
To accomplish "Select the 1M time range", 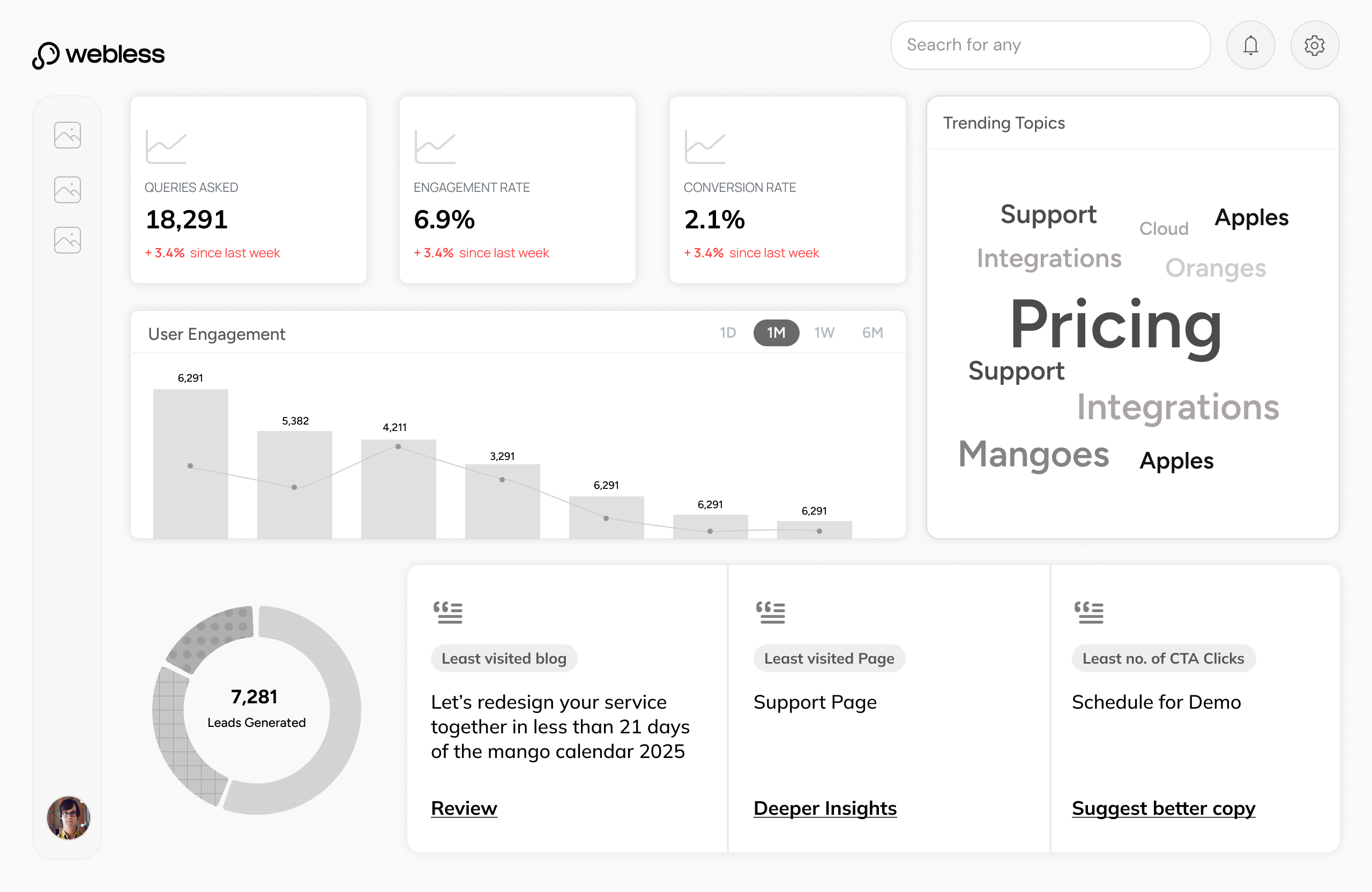I will pos(776,333).
